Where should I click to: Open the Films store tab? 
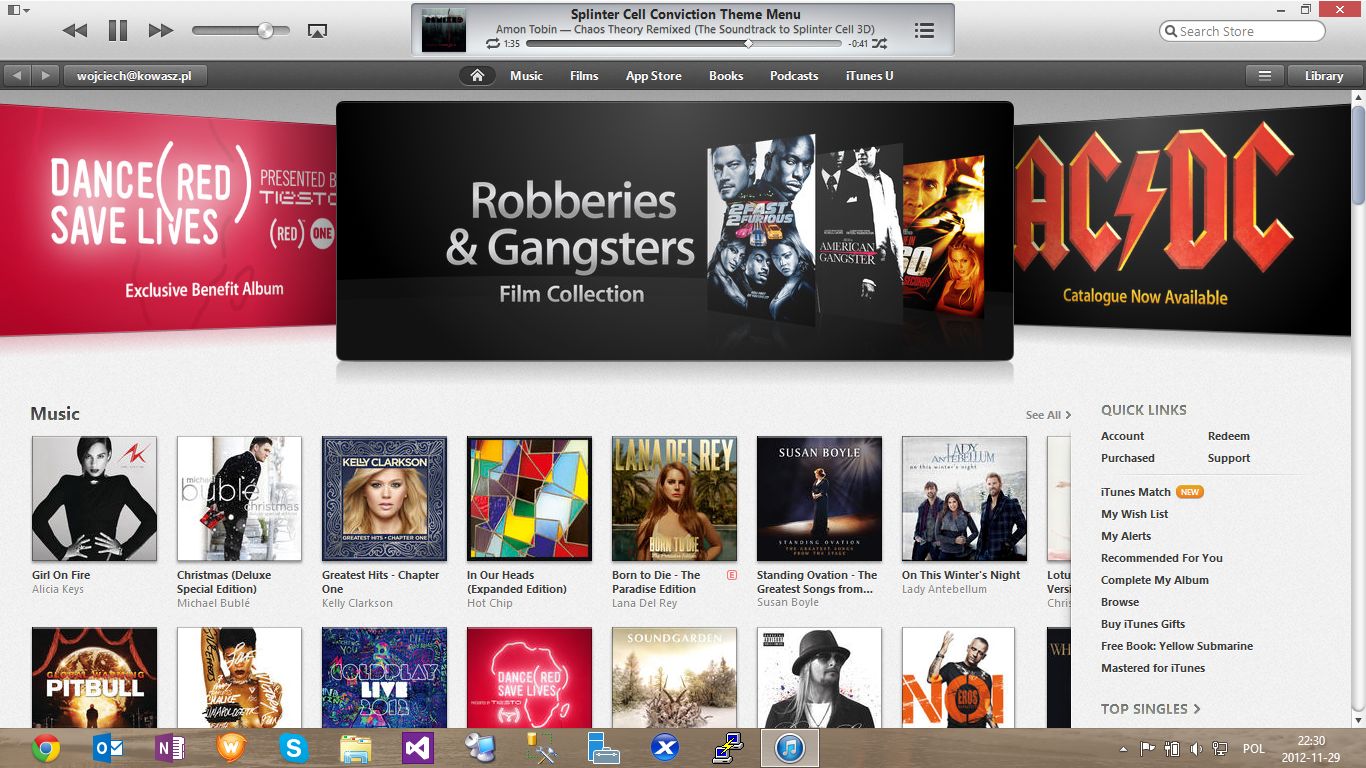584,76
